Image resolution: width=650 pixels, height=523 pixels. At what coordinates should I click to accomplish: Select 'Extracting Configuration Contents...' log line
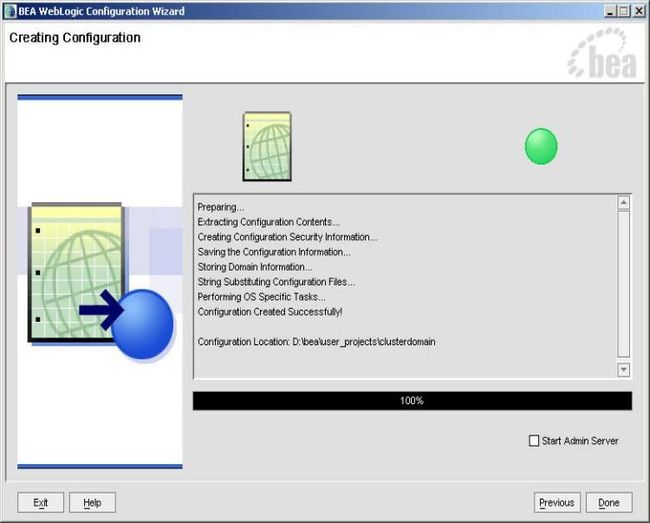pos(269,222)
